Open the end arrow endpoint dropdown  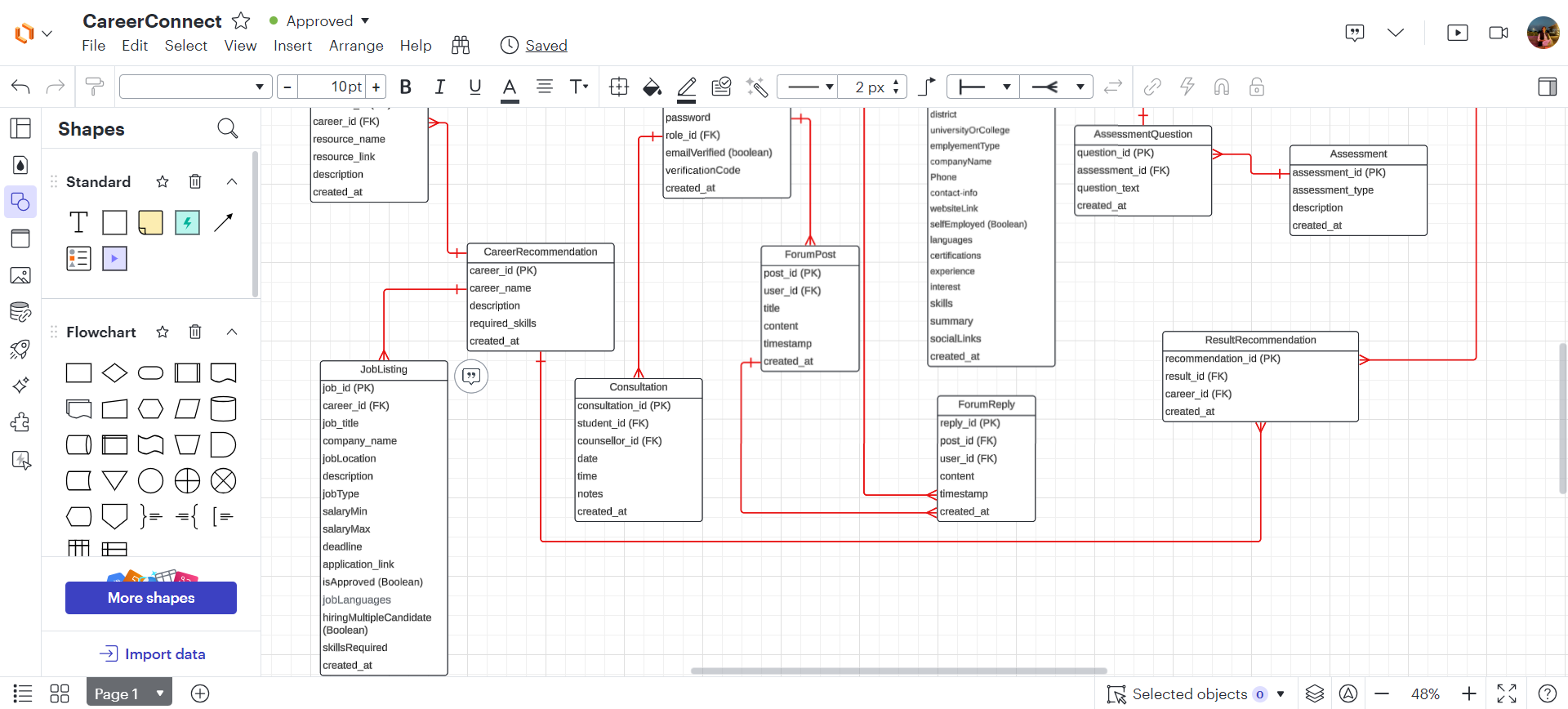click(x=1057, y=87)
